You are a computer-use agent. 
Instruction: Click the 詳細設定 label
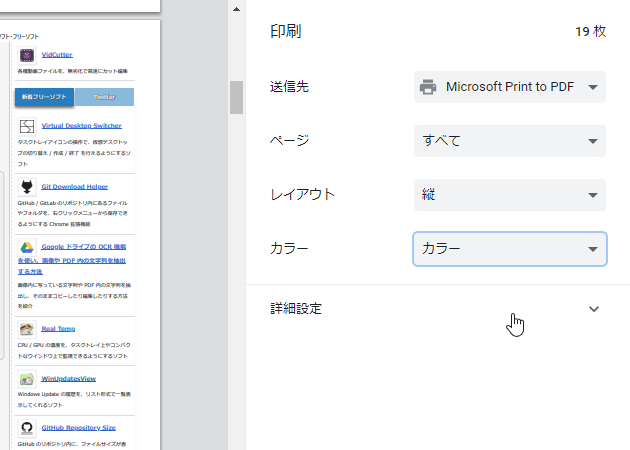pyautogui.click(x=296, y=309)
